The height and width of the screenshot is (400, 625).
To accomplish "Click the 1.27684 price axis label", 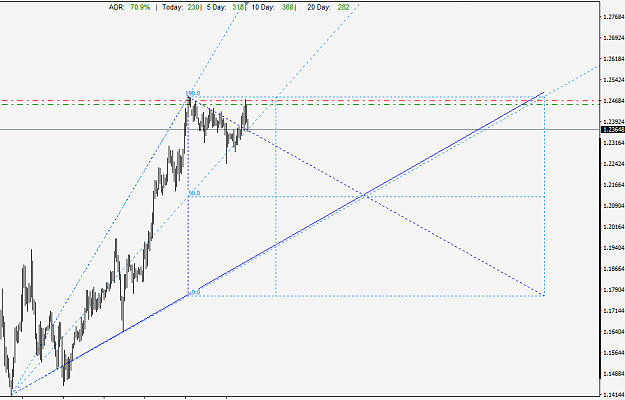I will [613, 17].
